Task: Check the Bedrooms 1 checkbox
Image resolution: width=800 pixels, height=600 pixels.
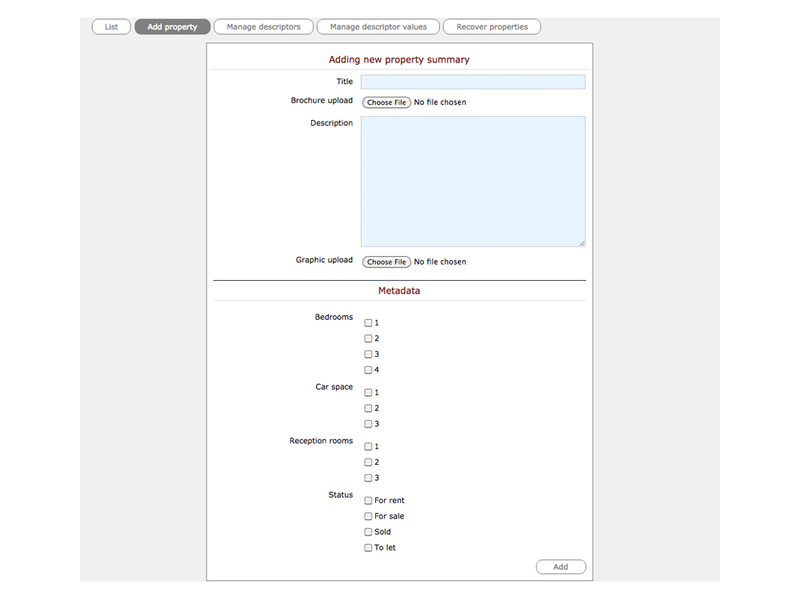Action: point(368,323)
